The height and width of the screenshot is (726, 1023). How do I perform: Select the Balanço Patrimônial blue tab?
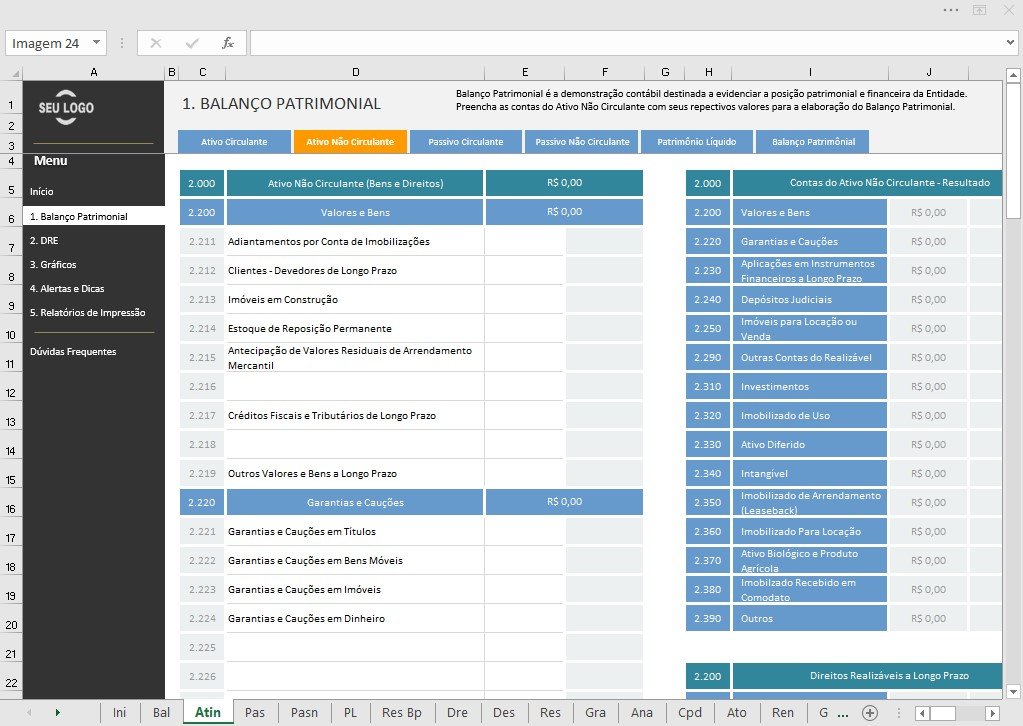click(813, 142)
